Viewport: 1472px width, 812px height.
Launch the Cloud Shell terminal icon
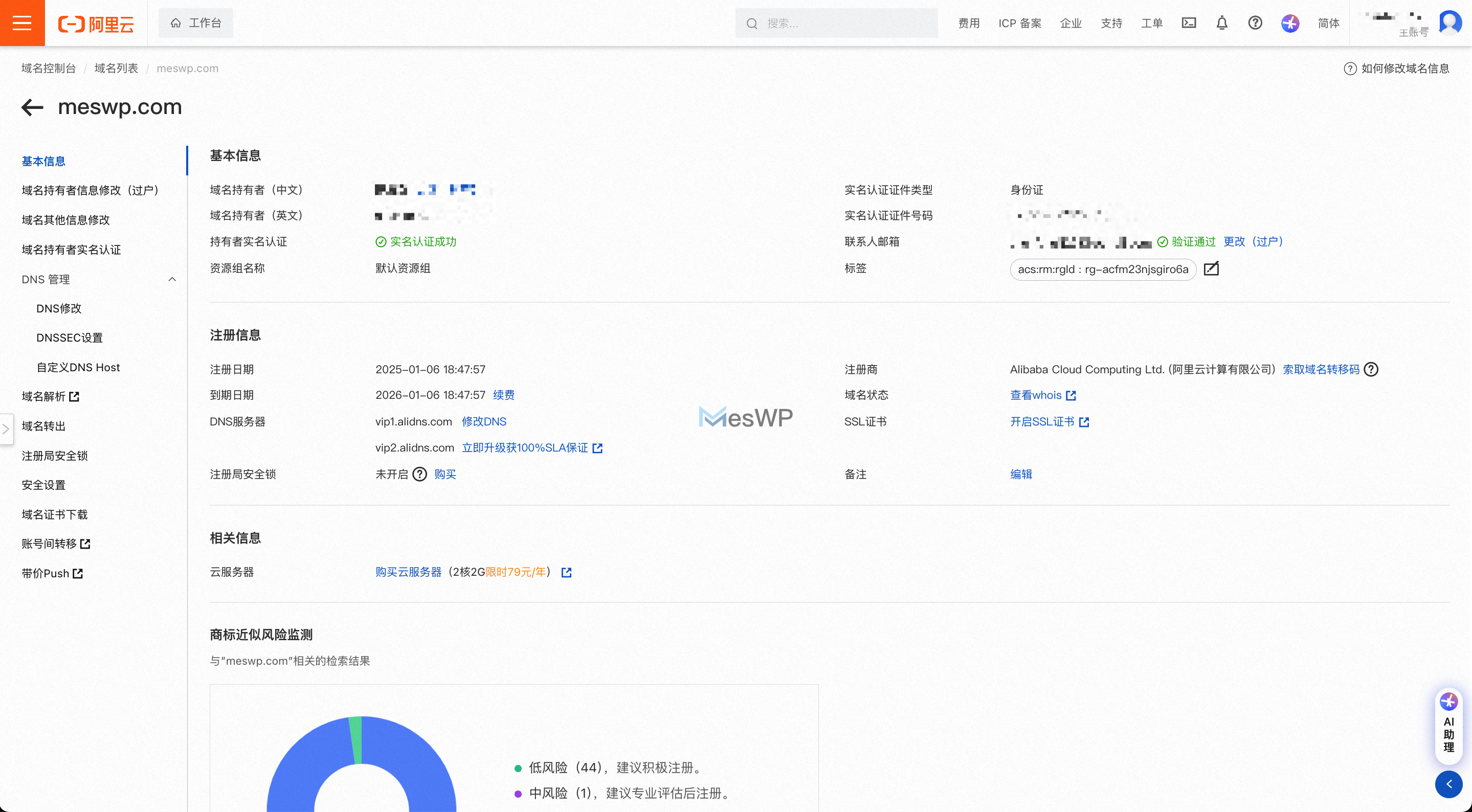pyautogui.click(x=1189, y=23)
